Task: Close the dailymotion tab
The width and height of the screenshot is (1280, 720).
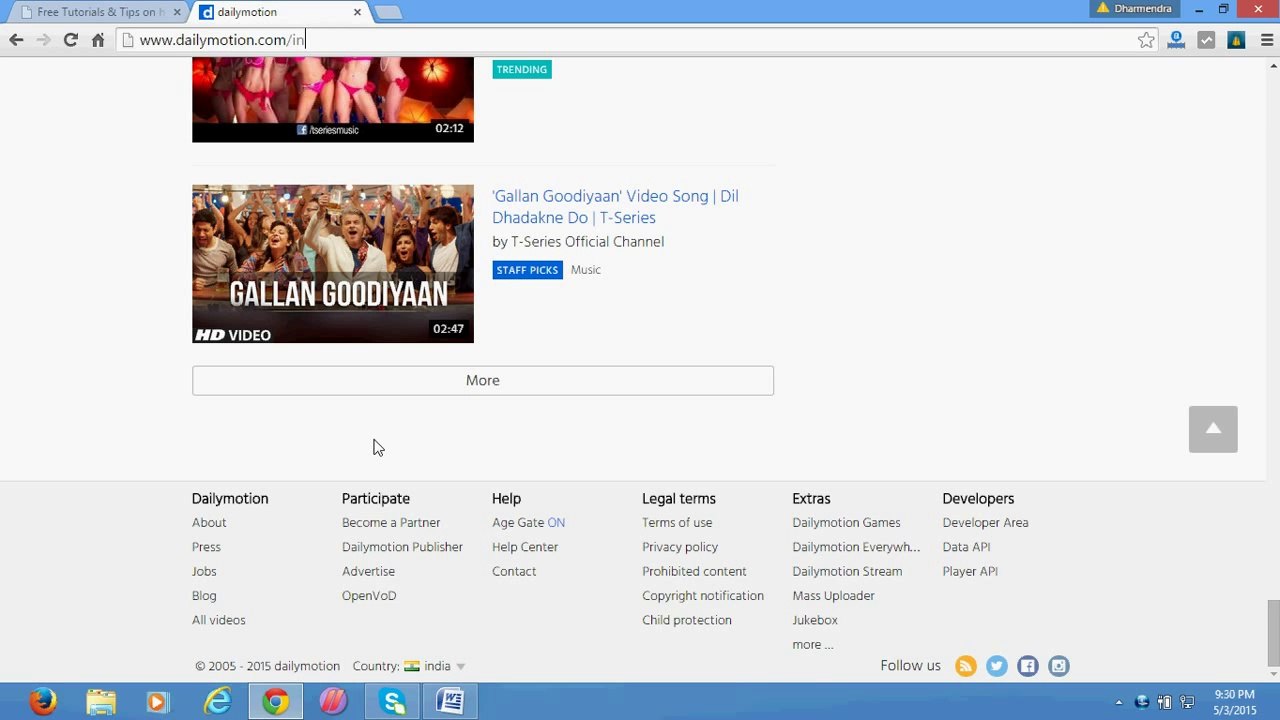Action: pyautogui.click(x=358, y=12)
